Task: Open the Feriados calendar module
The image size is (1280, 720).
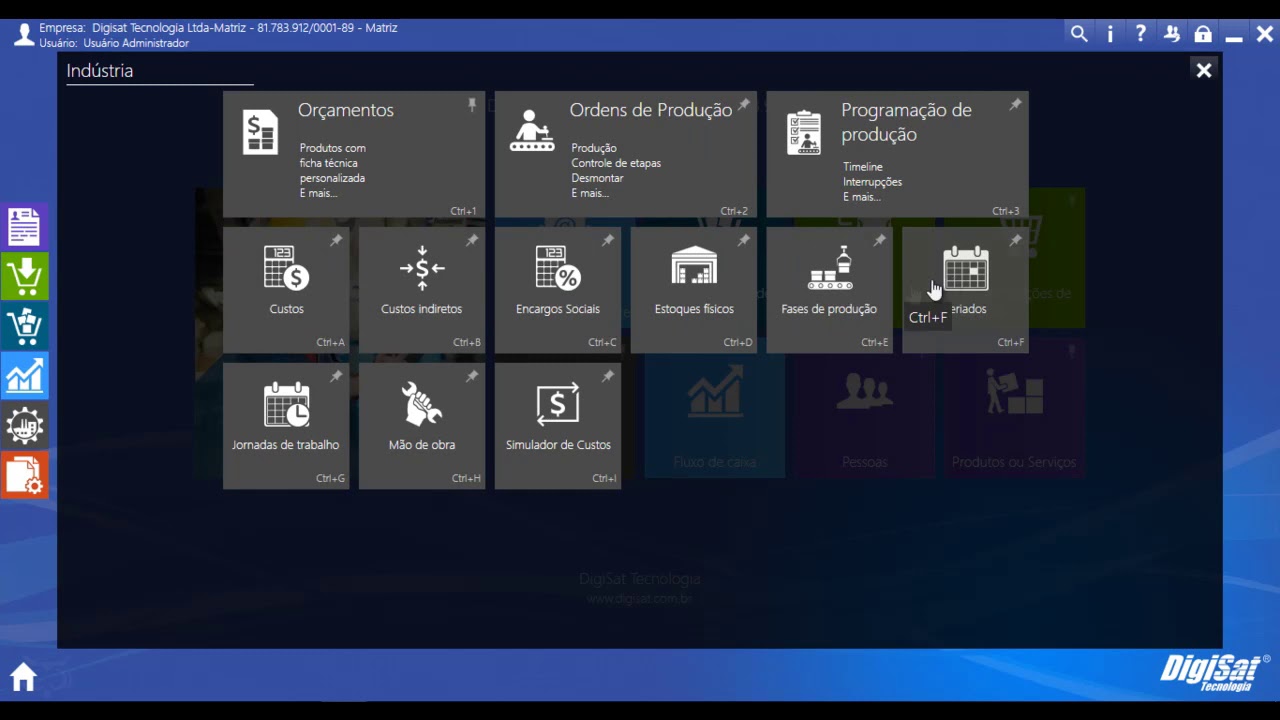Action: tap(965, 290)
